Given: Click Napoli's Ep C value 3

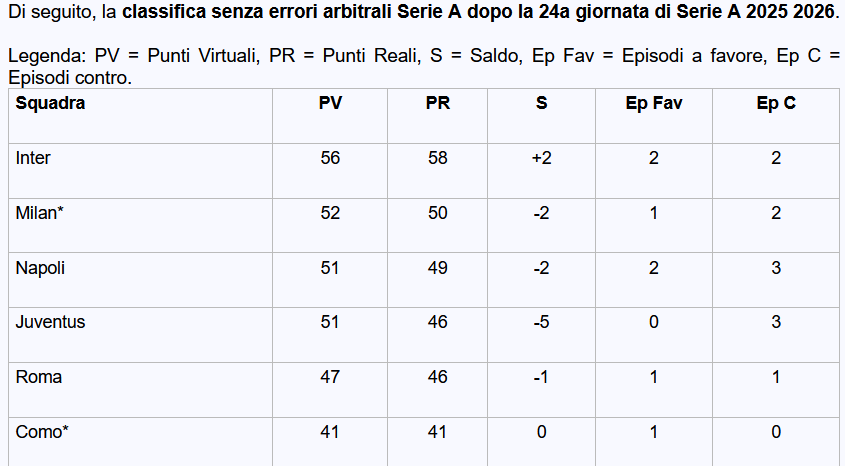Looking at the screenshot, I should (x=776, y=268).
